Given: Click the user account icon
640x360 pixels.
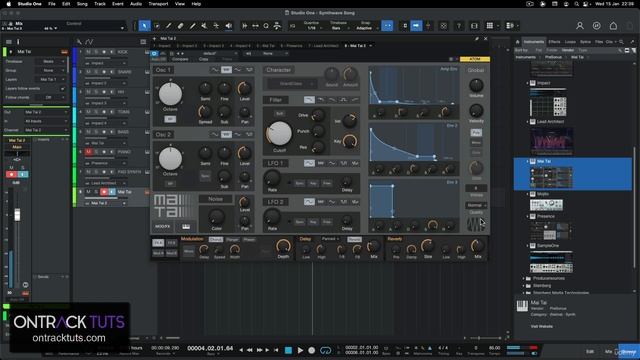Looking at the screenshot, I should (x=580, y=26).
